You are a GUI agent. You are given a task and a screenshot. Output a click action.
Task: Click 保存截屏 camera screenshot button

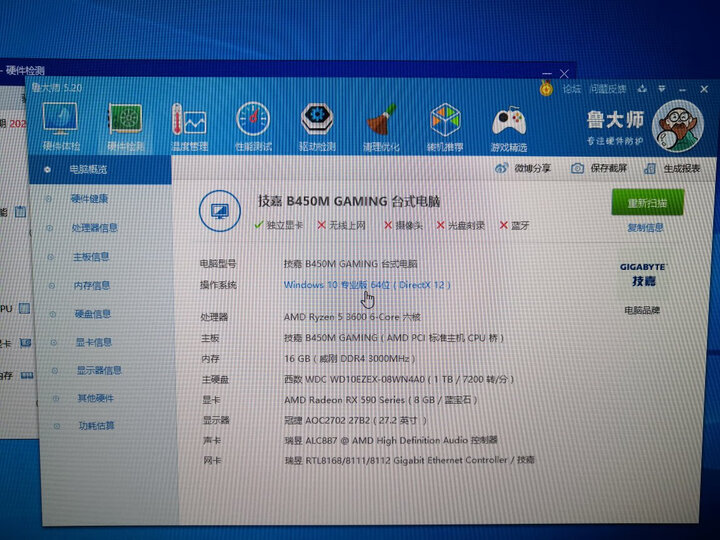click(599, 168)
